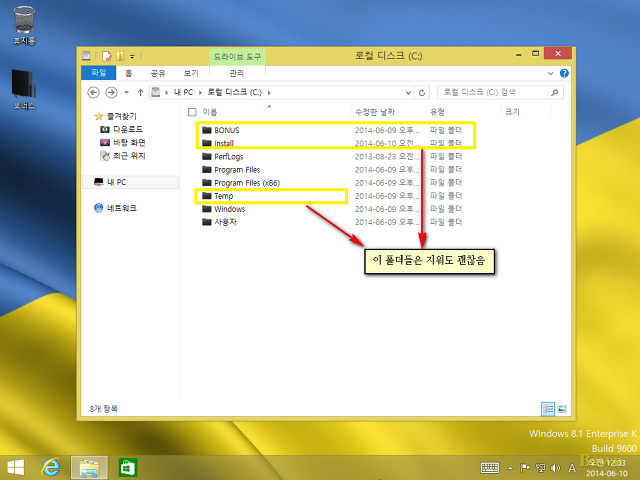Screen dimensions: 640x480
Task: Open the 보기 ribbon tab
Action: 191,73
